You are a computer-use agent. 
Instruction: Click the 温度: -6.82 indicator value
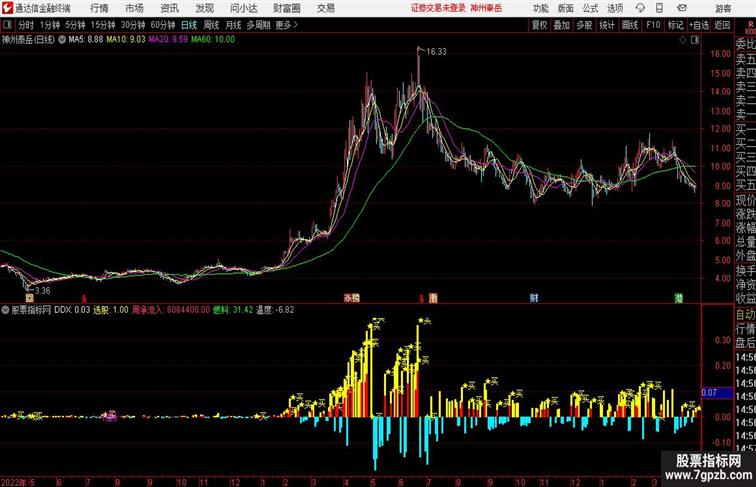point(275,310)
